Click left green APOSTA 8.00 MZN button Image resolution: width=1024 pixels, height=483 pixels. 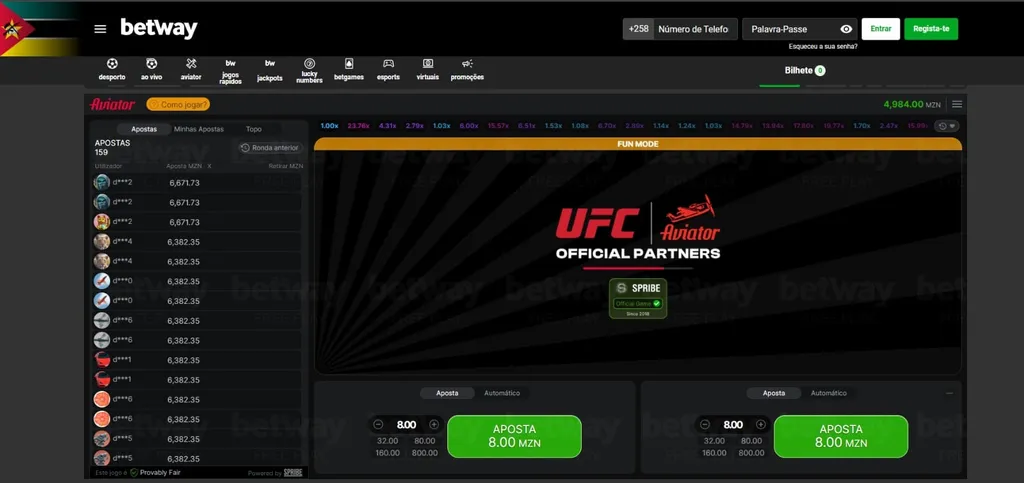[x=514, y=436]
